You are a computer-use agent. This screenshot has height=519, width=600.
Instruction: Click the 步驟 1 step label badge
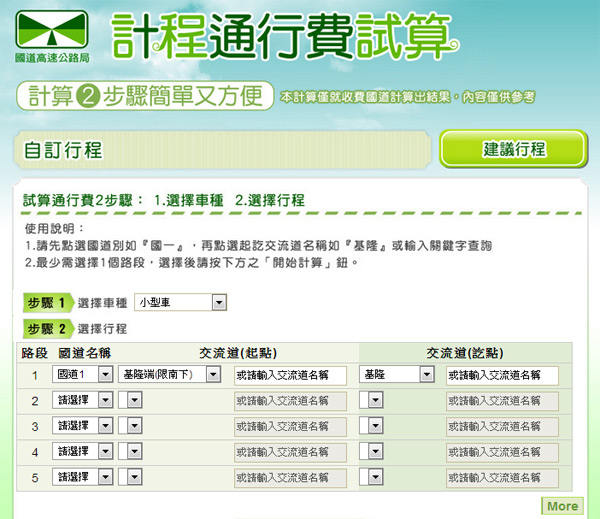47,303
